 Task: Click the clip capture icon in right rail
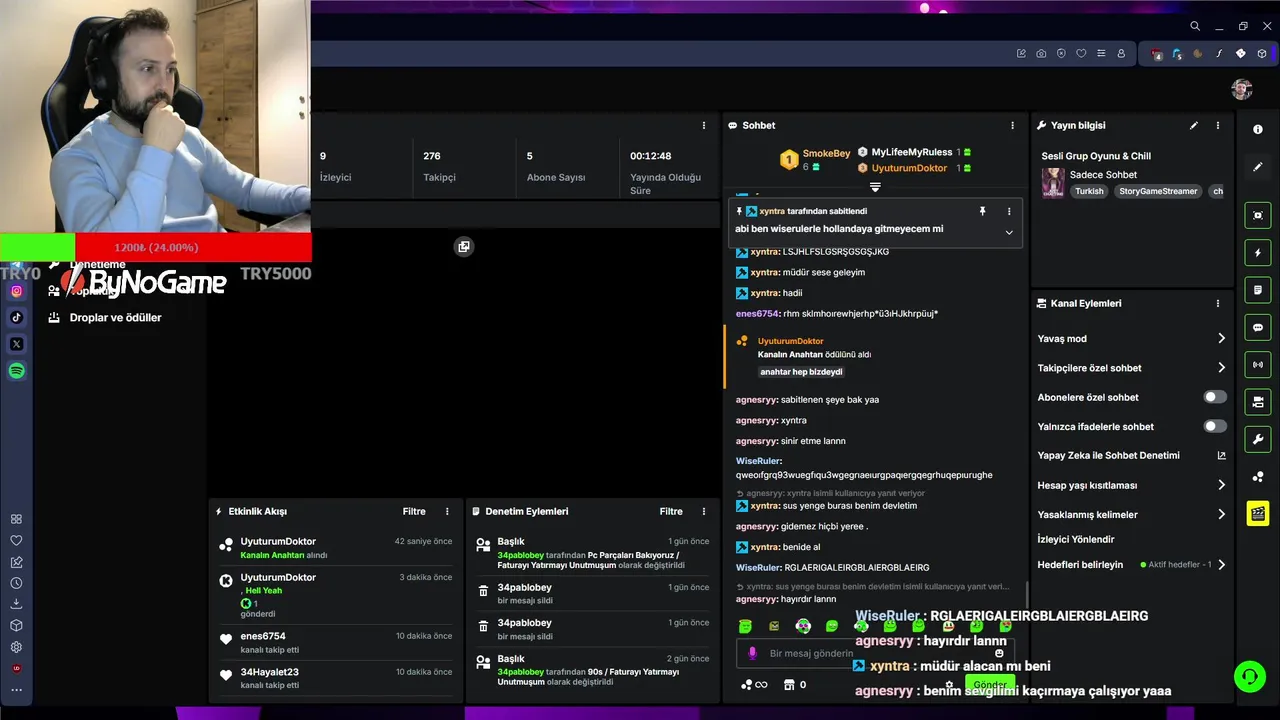coord(1258,215)
